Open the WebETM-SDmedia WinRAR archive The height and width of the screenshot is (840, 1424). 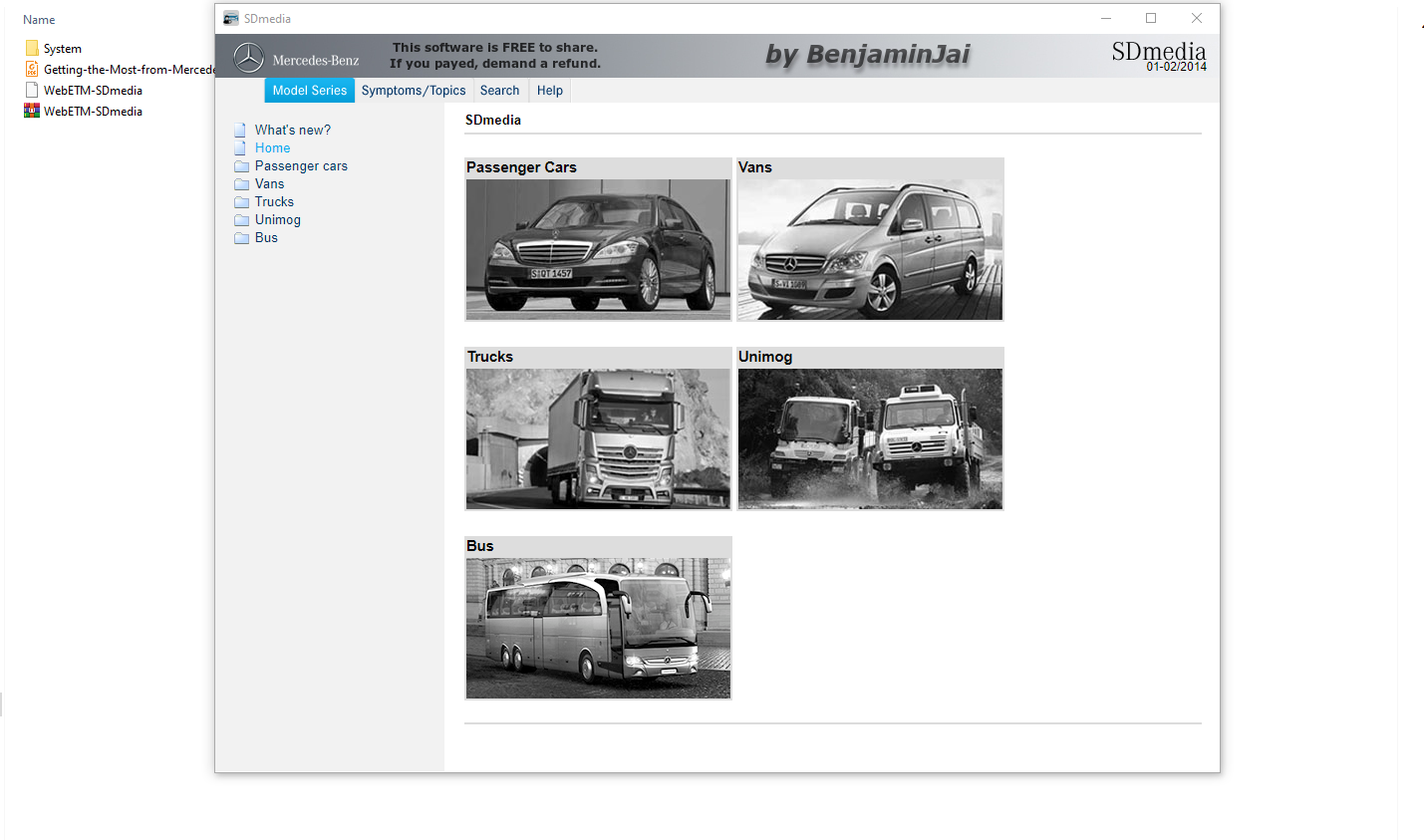93,111
